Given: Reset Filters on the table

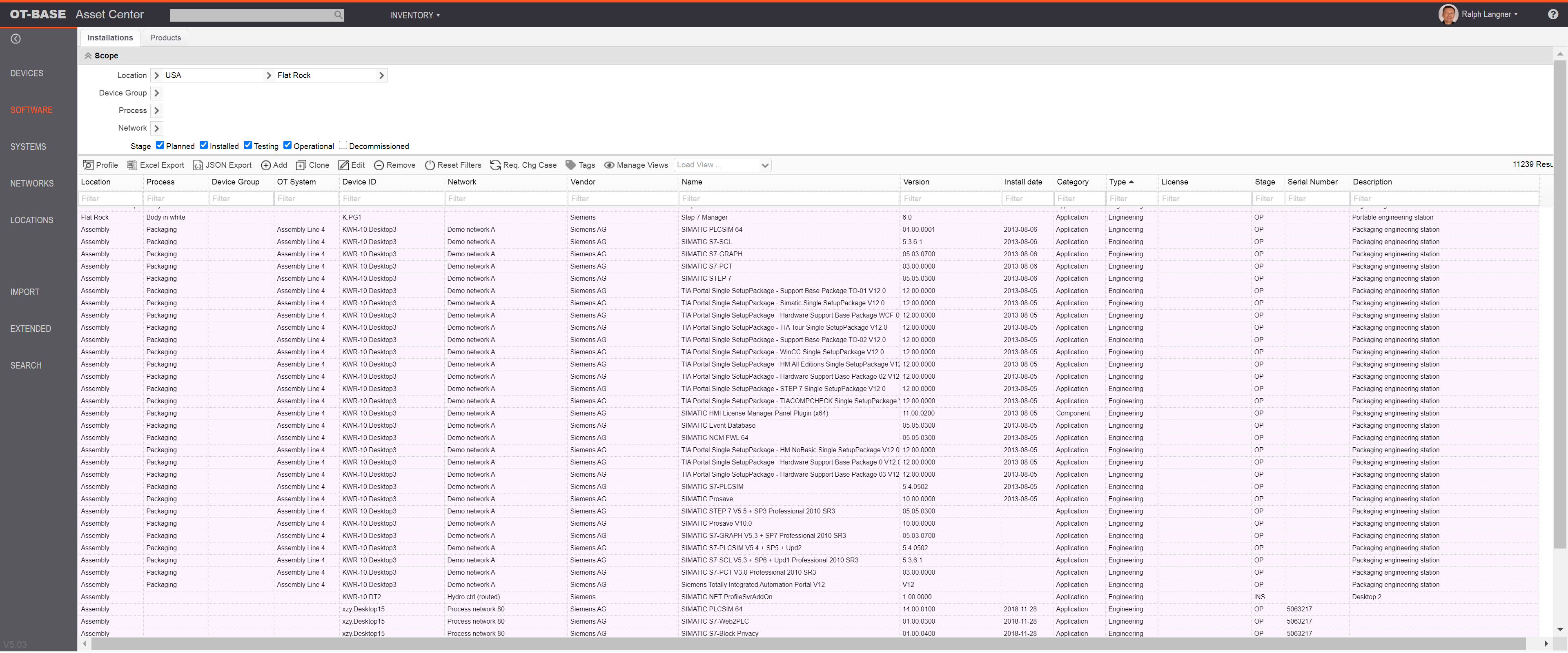Looking at the screenshot, I should click(x=453, y=165).
